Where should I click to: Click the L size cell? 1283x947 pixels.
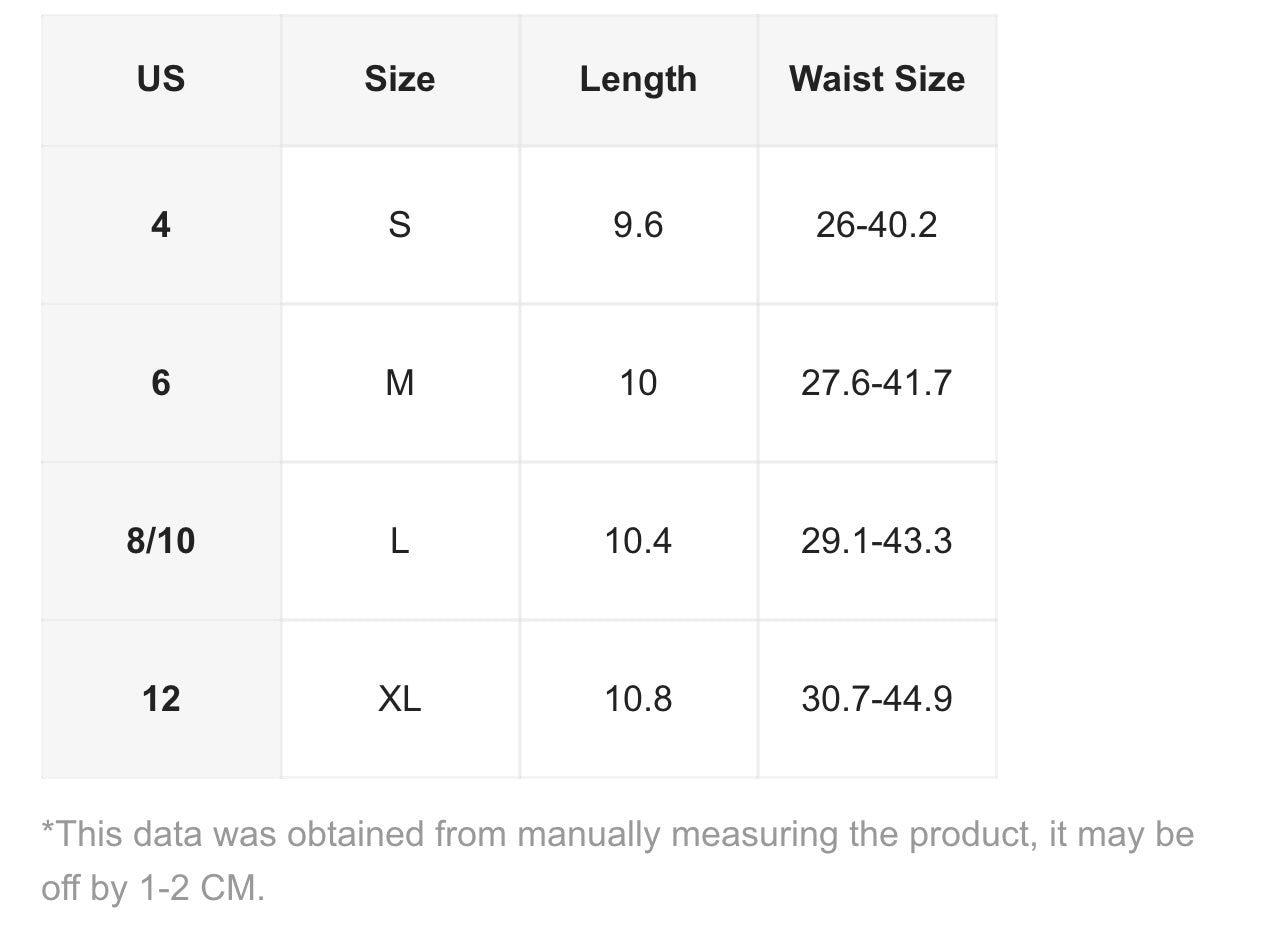pos(400,541)
